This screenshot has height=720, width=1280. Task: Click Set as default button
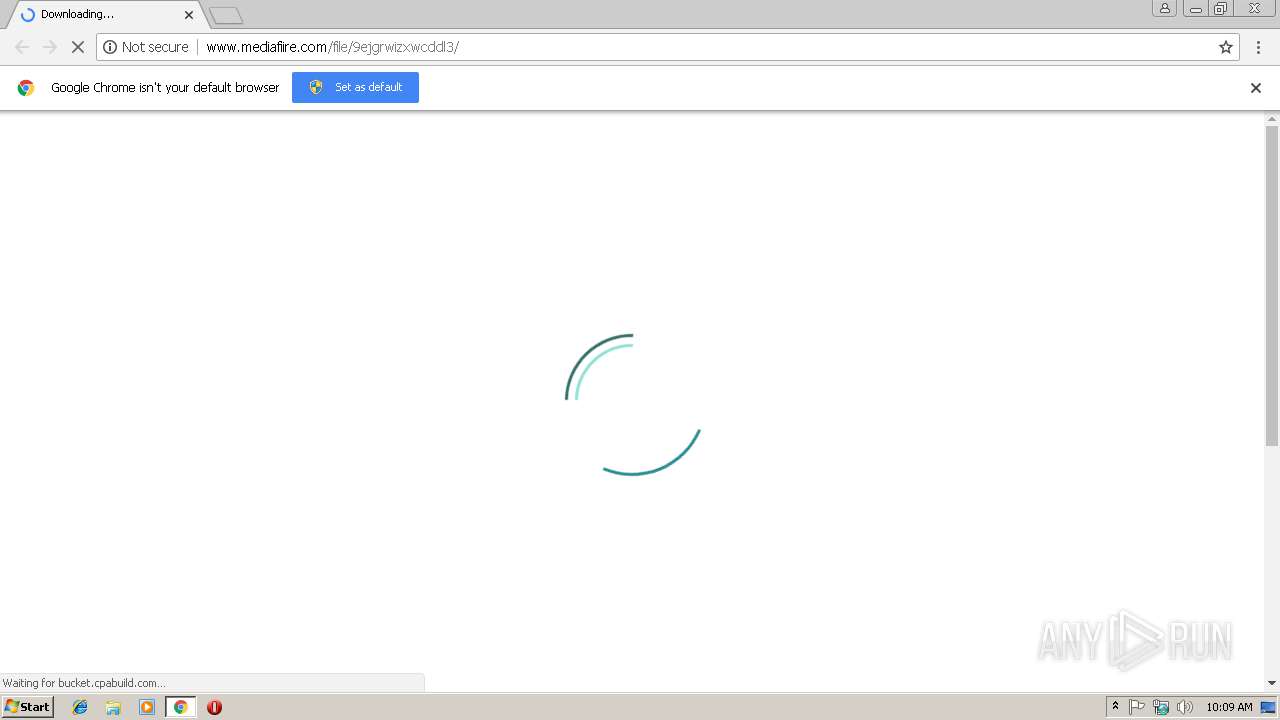pyautogui.click(x=355, y=87)
